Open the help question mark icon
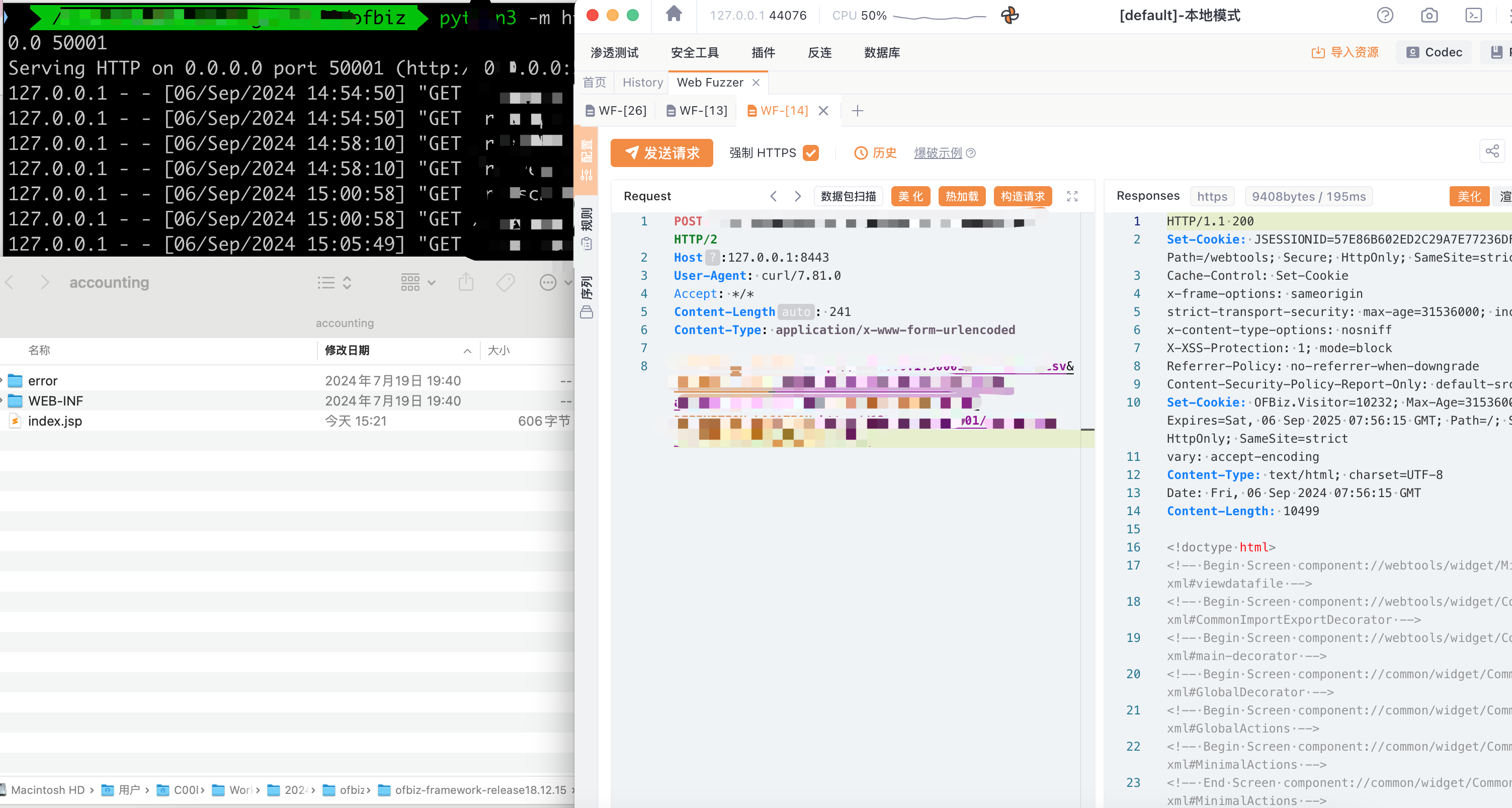Viewport: 1512px width, 808px height. [x=1385, y=15]
